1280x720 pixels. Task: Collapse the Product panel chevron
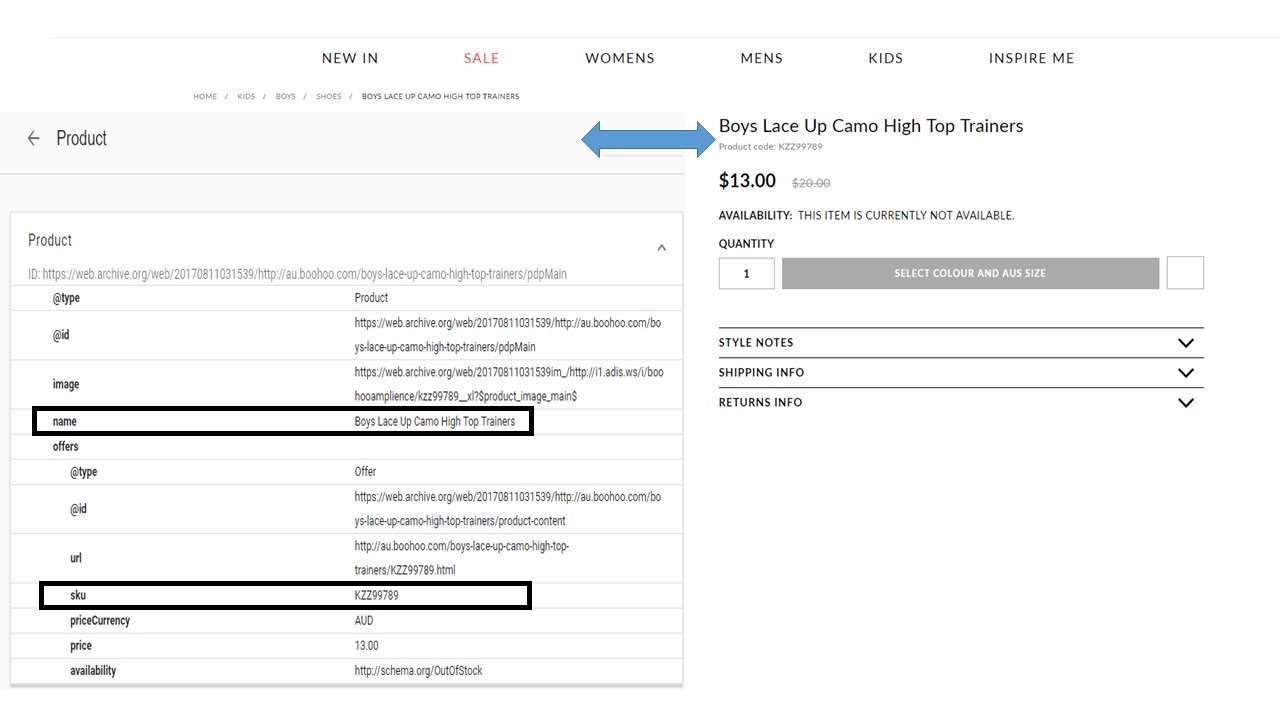(x=661, y=247)
